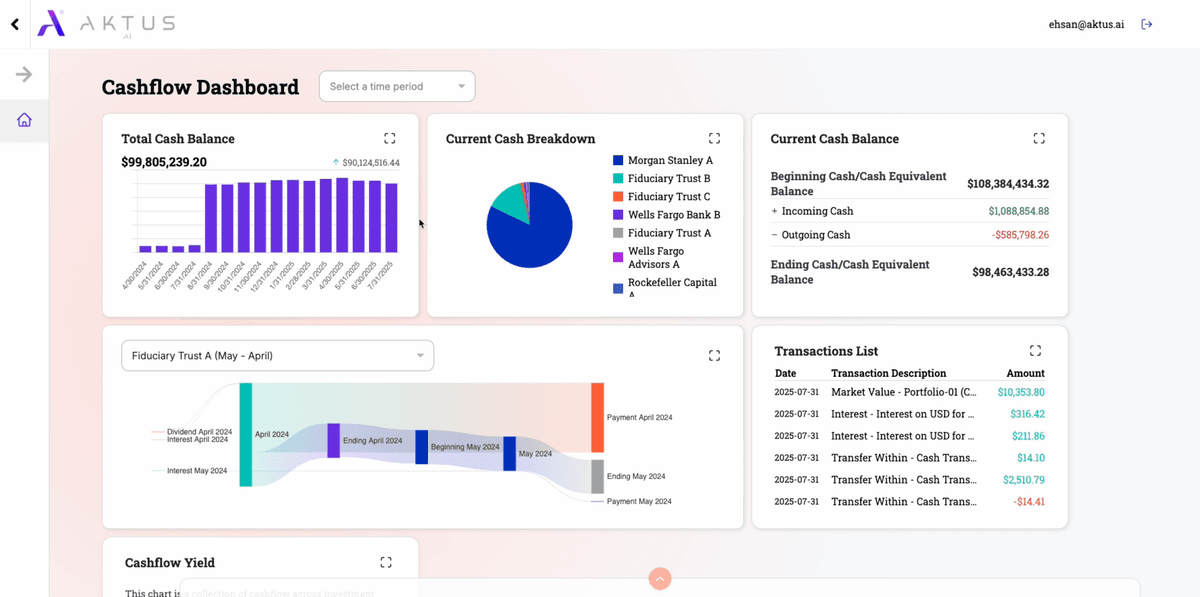Select the Home icon in the sidebar
The height and width of the screenshot is (597, 1200).
click(24, 119)
